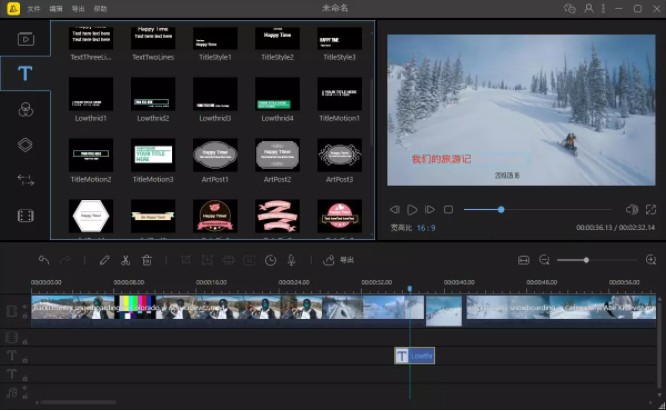This screenshot has height=411, width=666.
Task: Open the elements film-frame tab in sidebar
Action: pos(25,216)
